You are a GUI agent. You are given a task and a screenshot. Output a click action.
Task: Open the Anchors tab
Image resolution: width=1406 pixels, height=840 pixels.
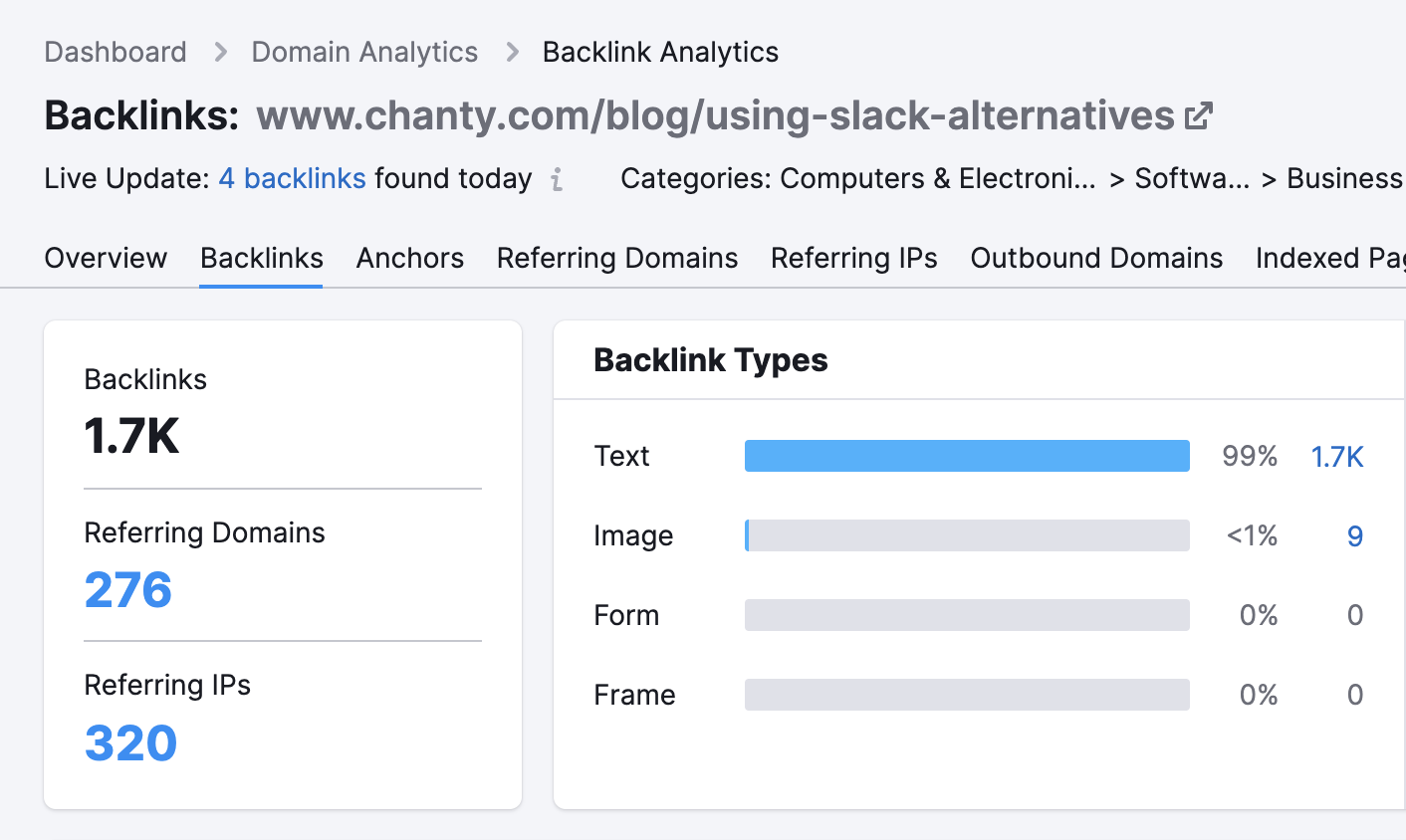[x=410, y=258]
